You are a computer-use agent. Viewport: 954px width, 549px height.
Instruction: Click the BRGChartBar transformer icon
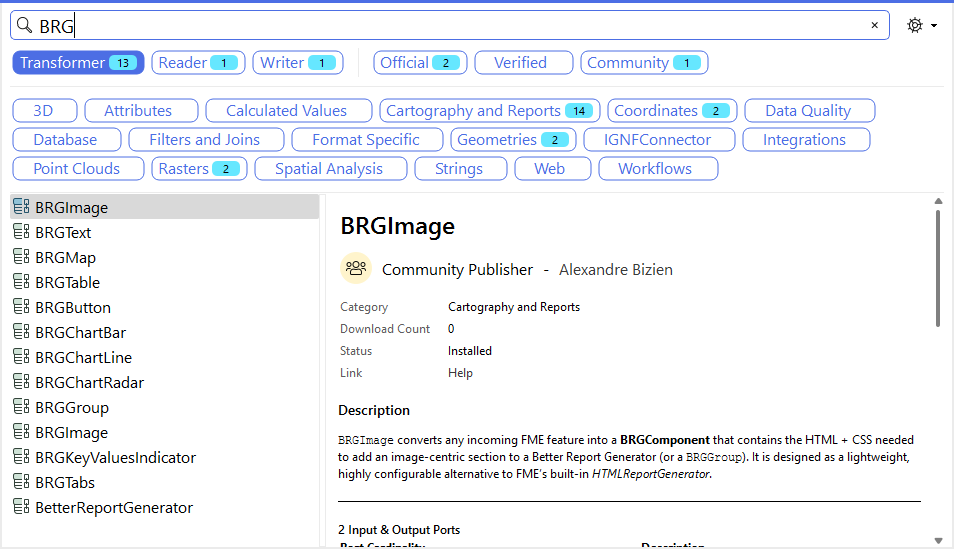(21, 331)
